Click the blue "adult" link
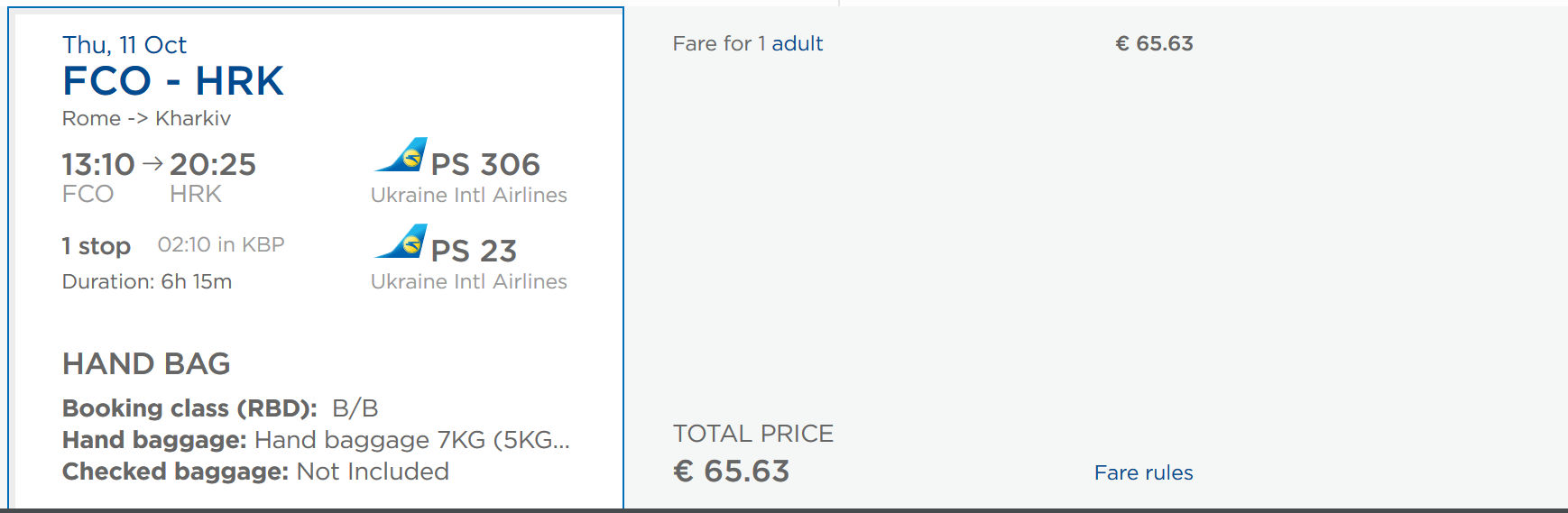This screenshot has width=1568, height=513. click(x=797, y=43)
